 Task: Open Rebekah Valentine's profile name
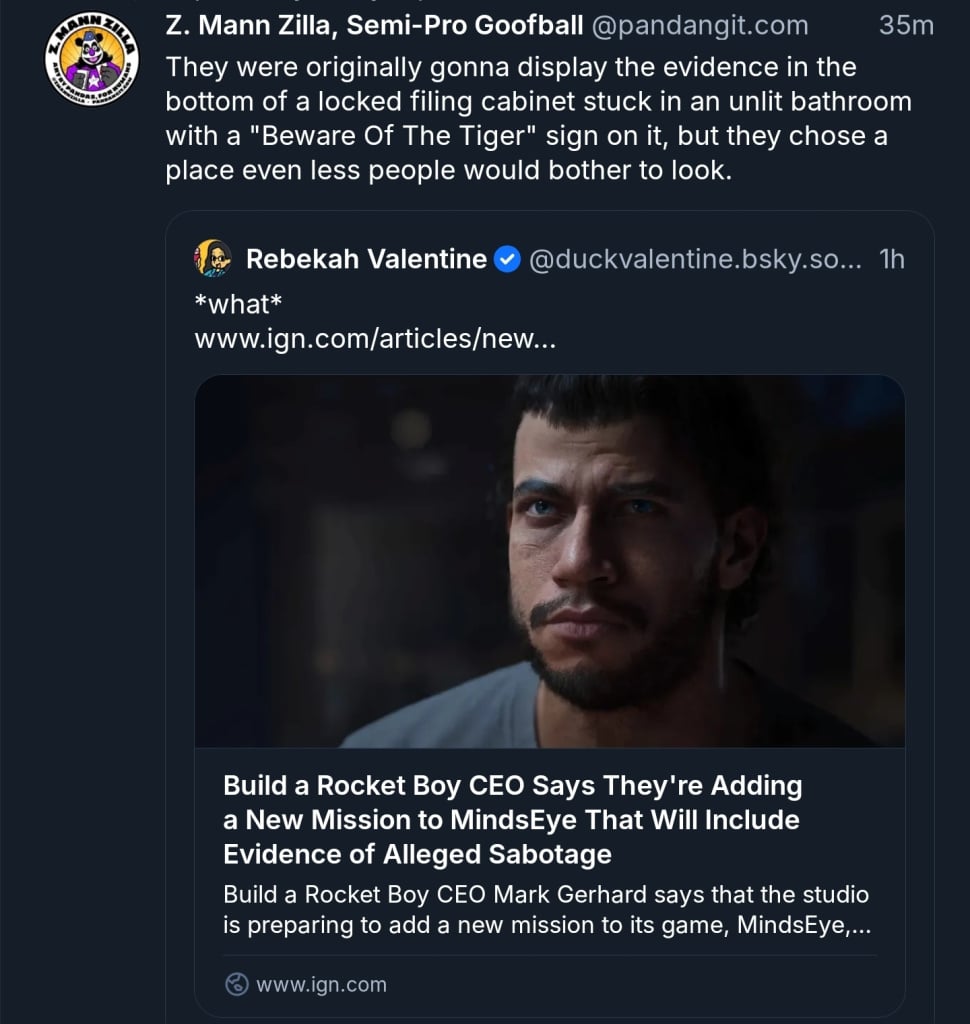(366, 260)
